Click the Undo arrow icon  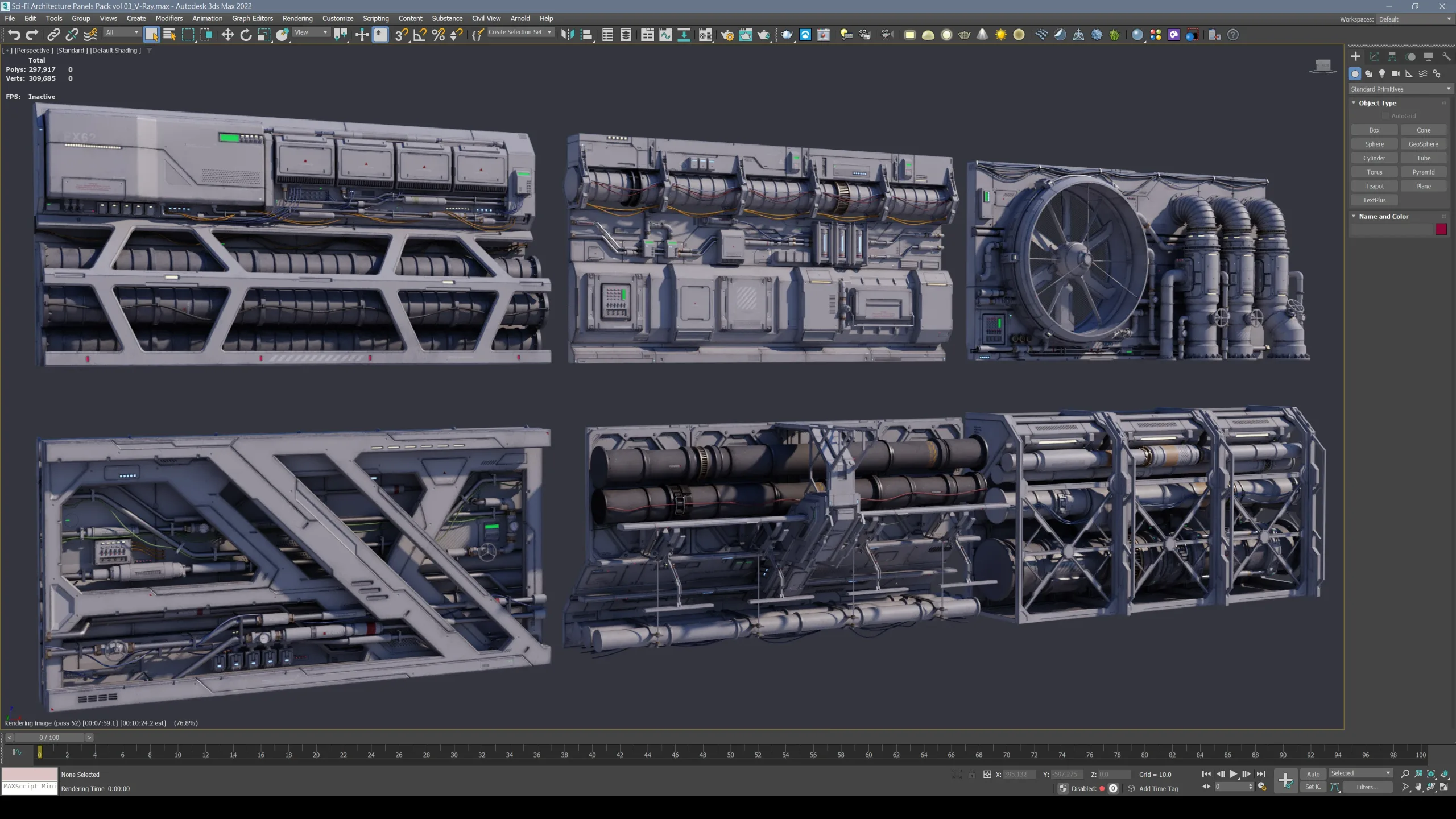[14, 35]
